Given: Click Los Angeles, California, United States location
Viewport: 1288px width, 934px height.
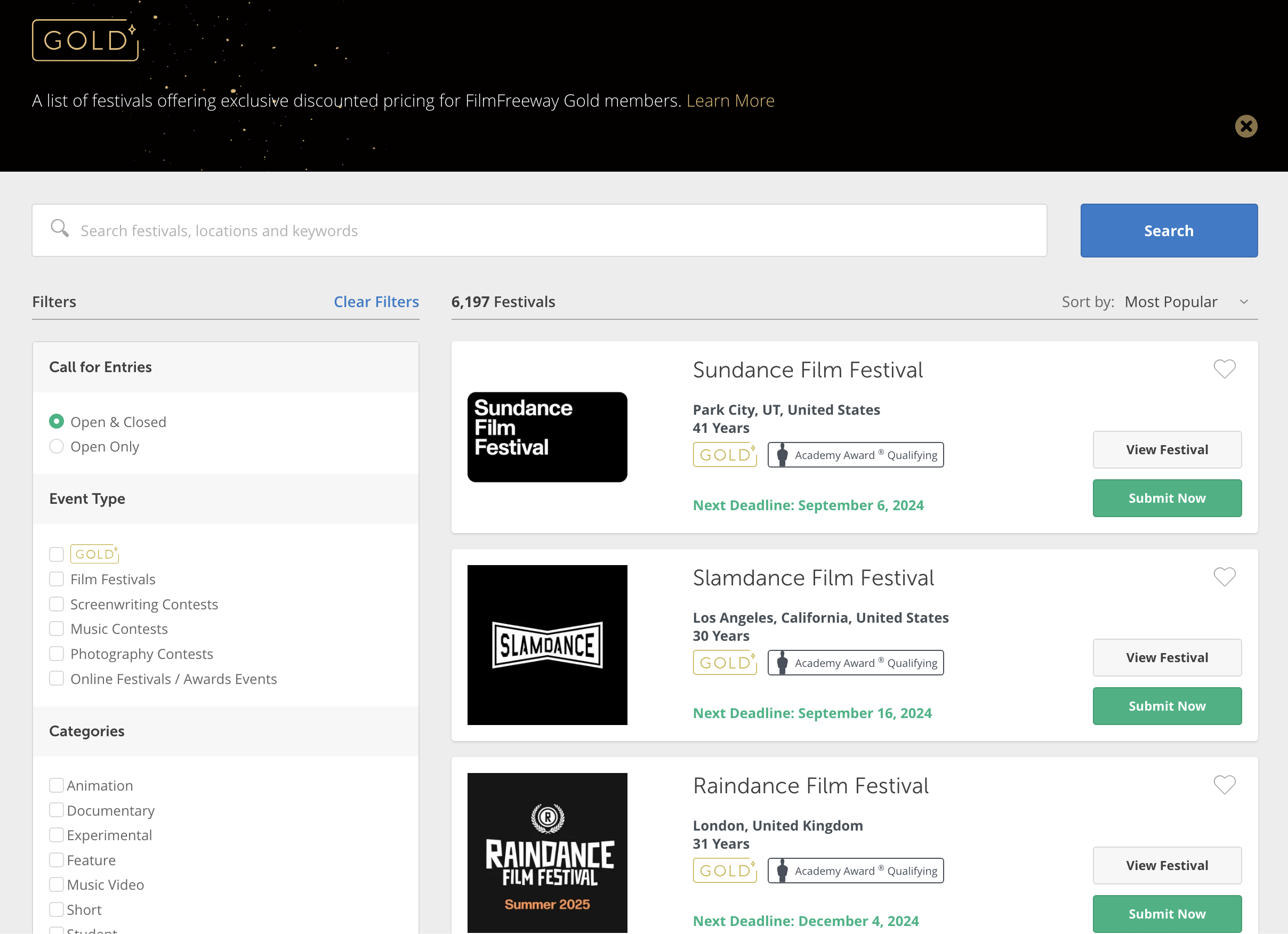Looking at the screenshot, I should pos(820,617).
